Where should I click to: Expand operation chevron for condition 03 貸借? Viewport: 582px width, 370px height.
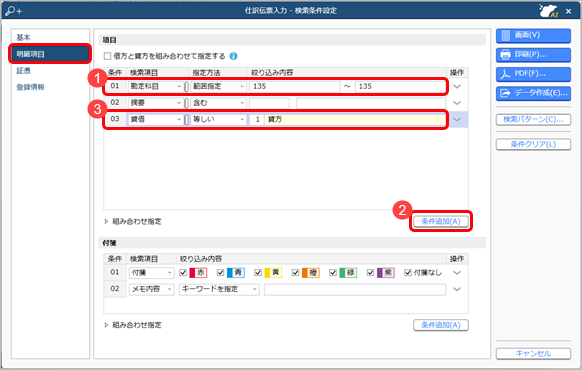[x=457, y=119]
